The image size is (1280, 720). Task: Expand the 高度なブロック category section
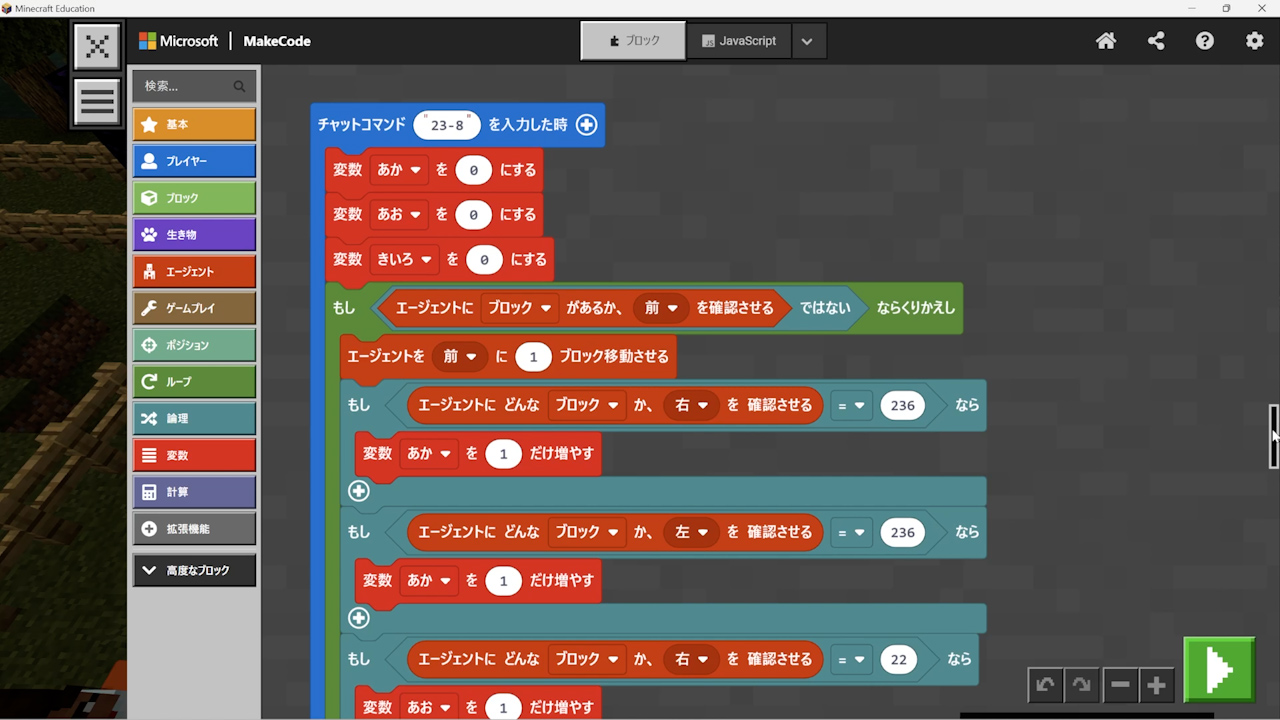[x=194, y=570]
